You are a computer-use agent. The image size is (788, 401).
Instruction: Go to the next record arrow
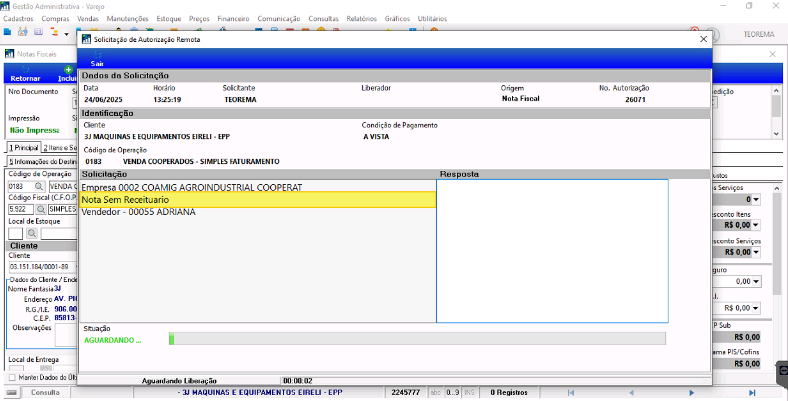pos(692,392)
